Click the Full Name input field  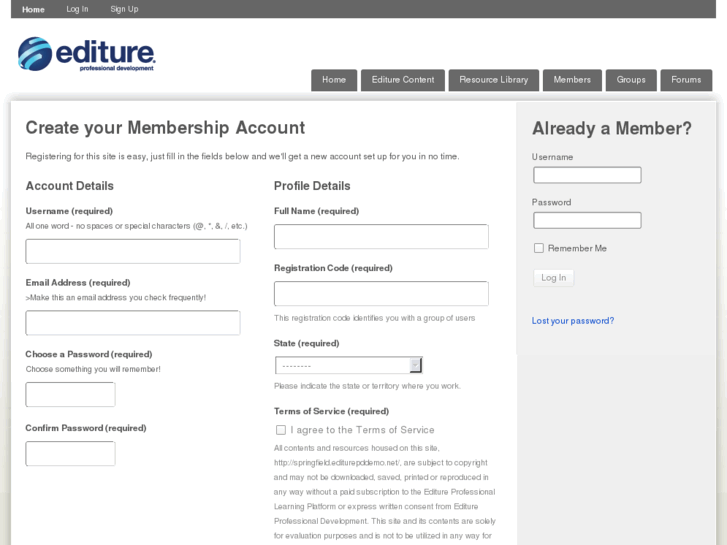pos(381,237)
